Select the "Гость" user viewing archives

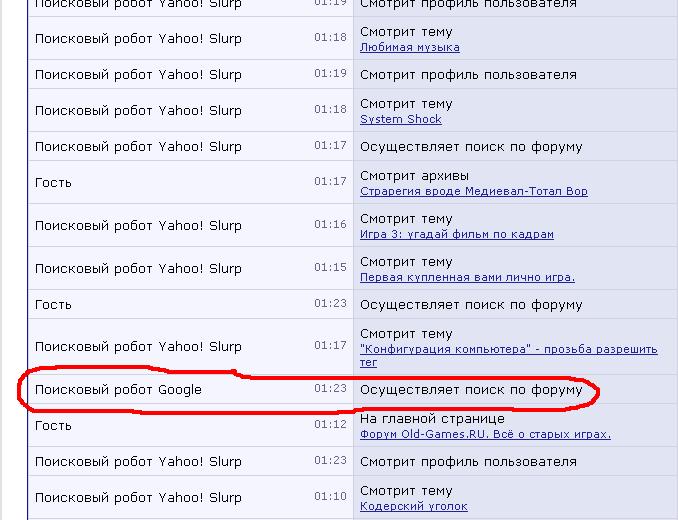(53, 183)
